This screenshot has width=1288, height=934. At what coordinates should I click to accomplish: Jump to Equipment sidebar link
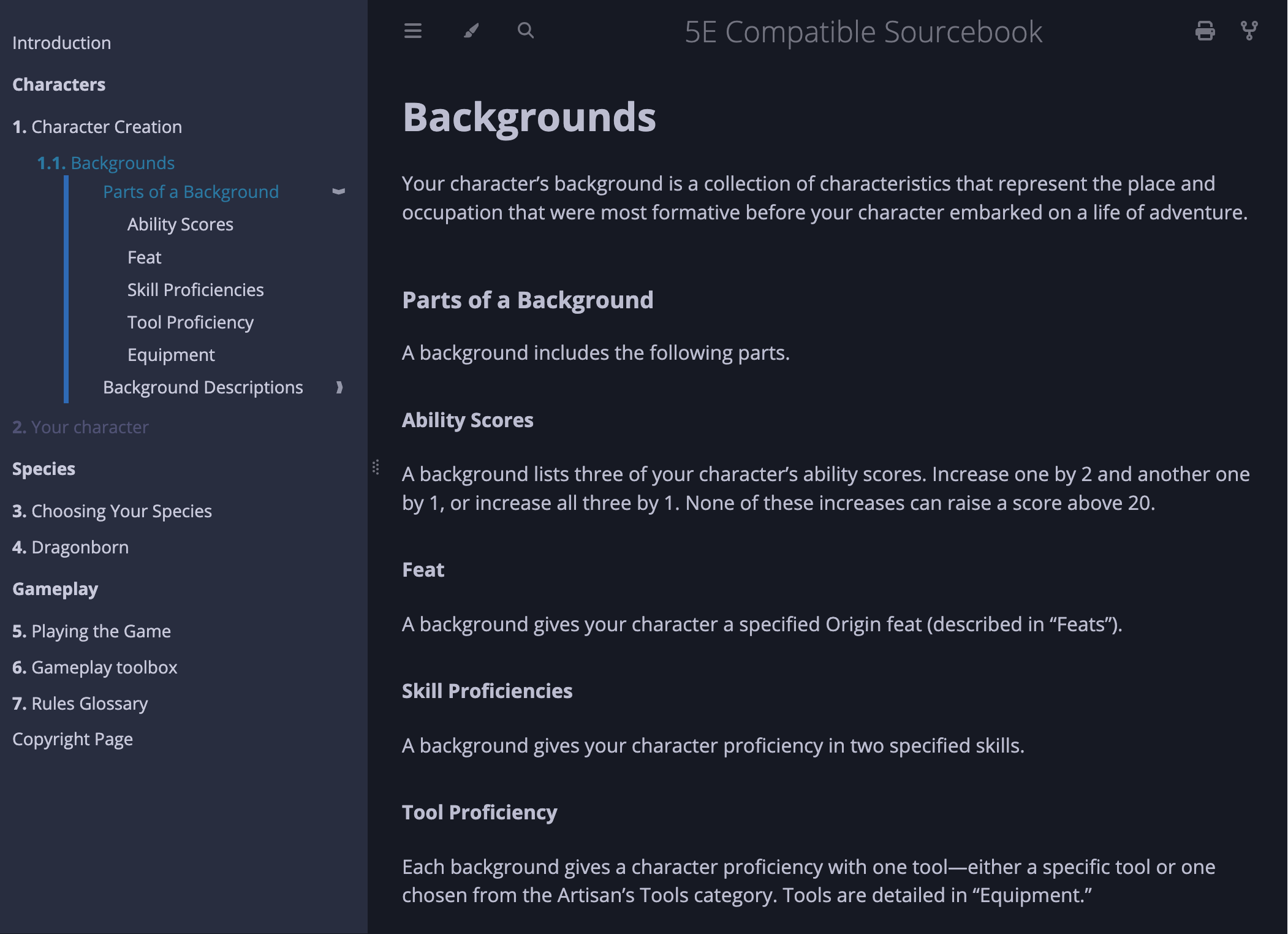click(171, 355)
